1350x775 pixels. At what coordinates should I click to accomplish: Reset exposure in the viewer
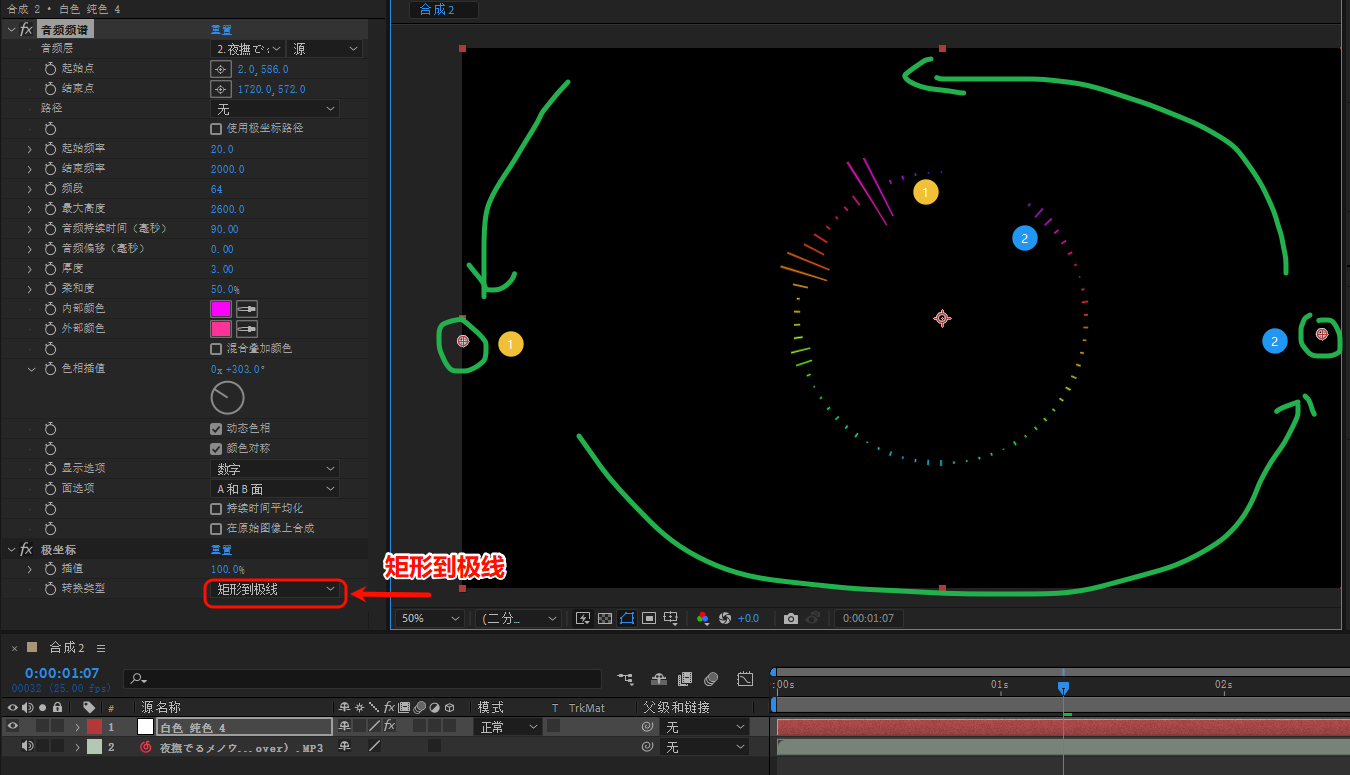[726, 618]
